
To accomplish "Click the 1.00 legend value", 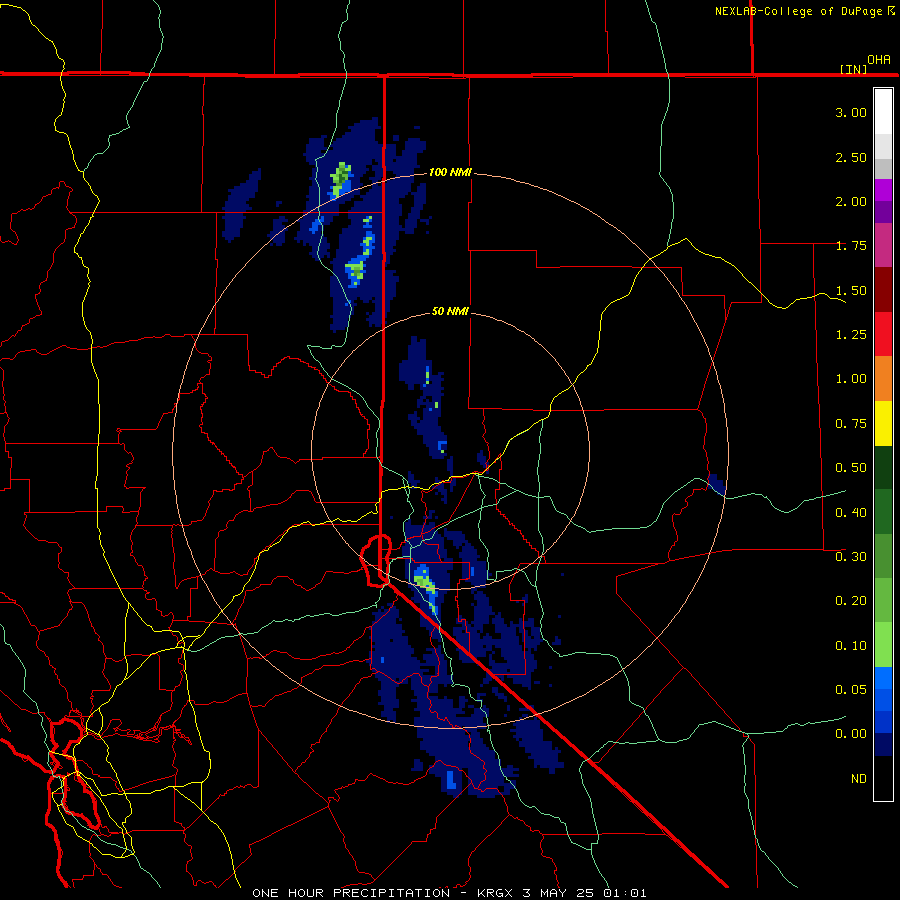I will (x=851, y=379).
